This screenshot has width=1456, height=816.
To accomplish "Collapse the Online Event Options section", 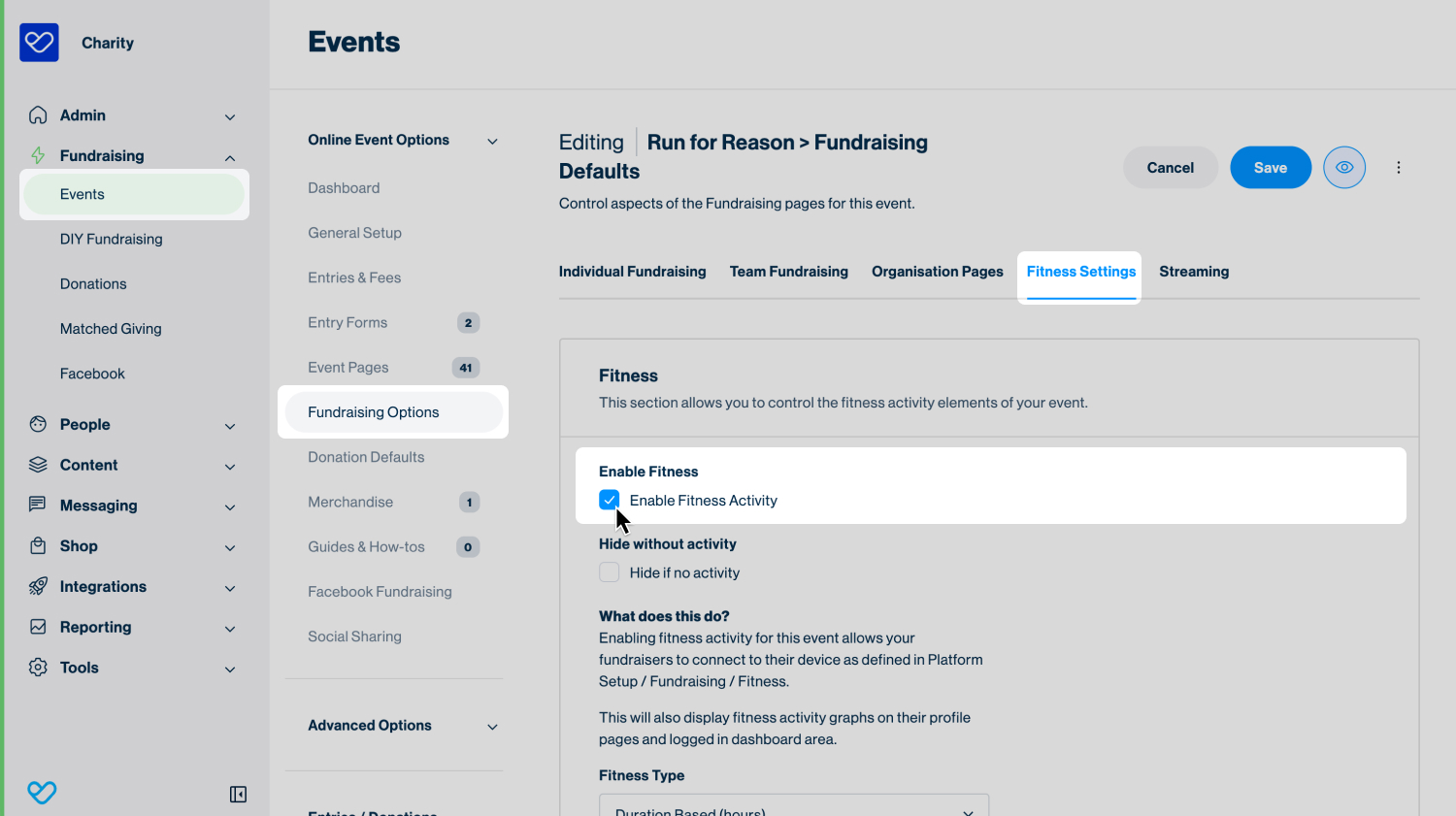I will (x=492, y=142).
